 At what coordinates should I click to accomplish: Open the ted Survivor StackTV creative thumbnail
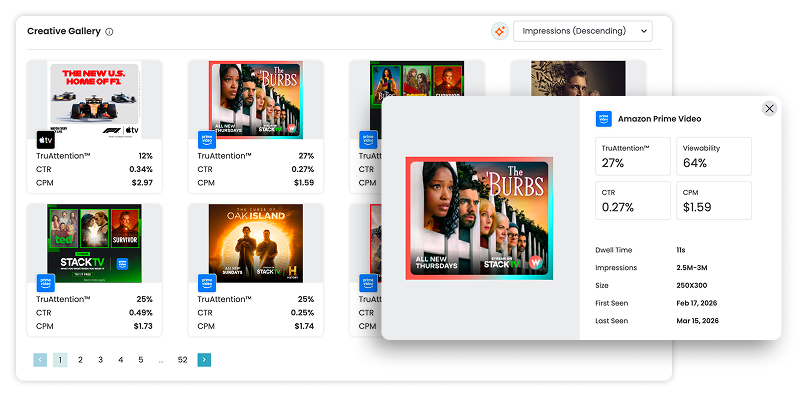pos(94,243)
